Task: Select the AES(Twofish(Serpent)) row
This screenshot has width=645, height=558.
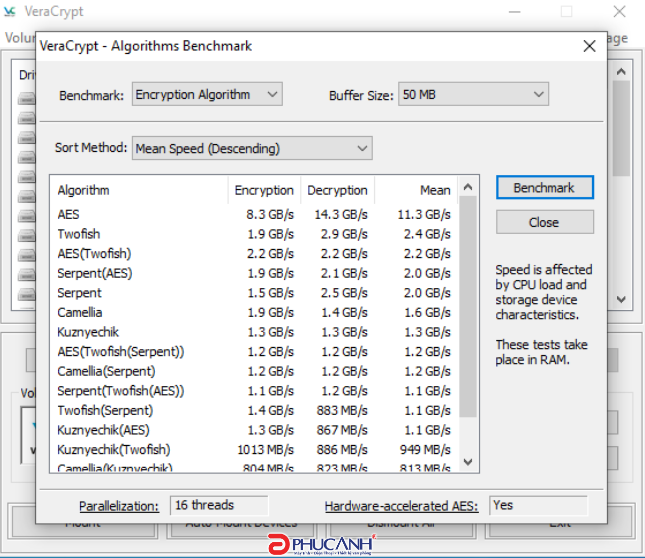Action: [x=254, y=352]
